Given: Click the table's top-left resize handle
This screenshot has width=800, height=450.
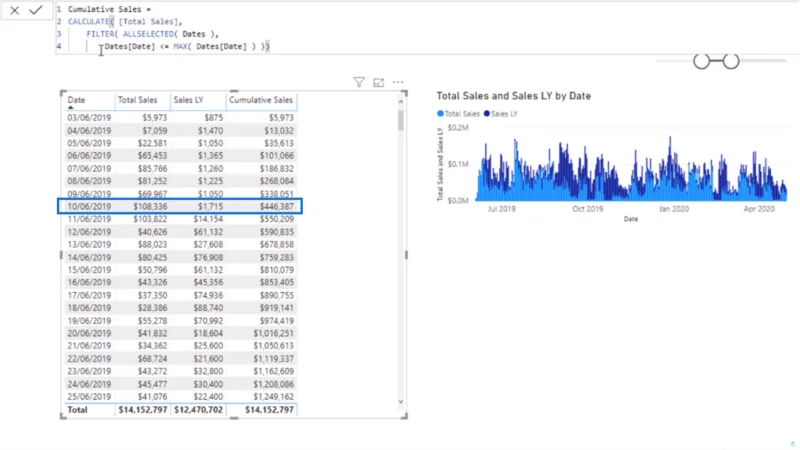Looking at the screenshot, I should tap(63, 93).
